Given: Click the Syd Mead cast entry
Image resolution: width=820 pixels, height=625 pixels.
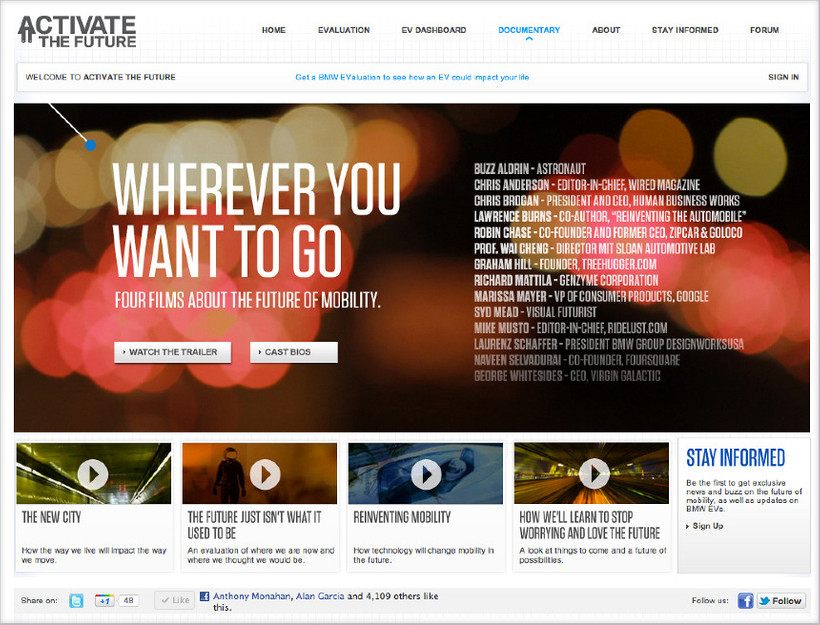Looking at the screenshot, I should coord(535,312).
